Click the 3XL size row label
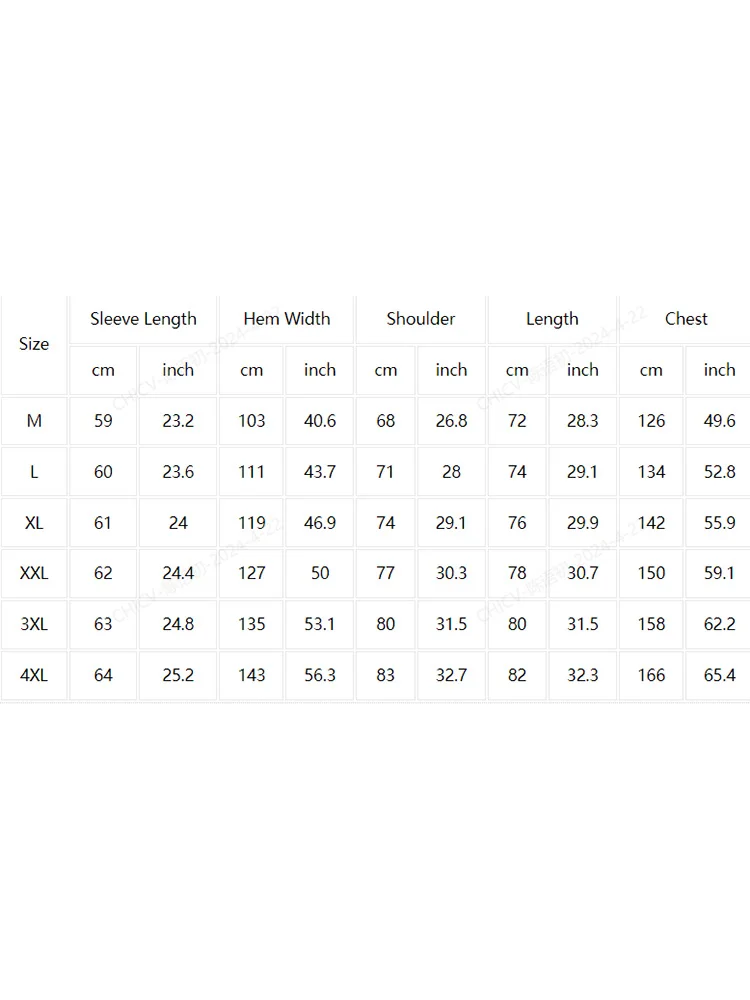Image resolution: width=750 pixels, height=1000 pixels. pyautogui.click(x=34, y=624)
